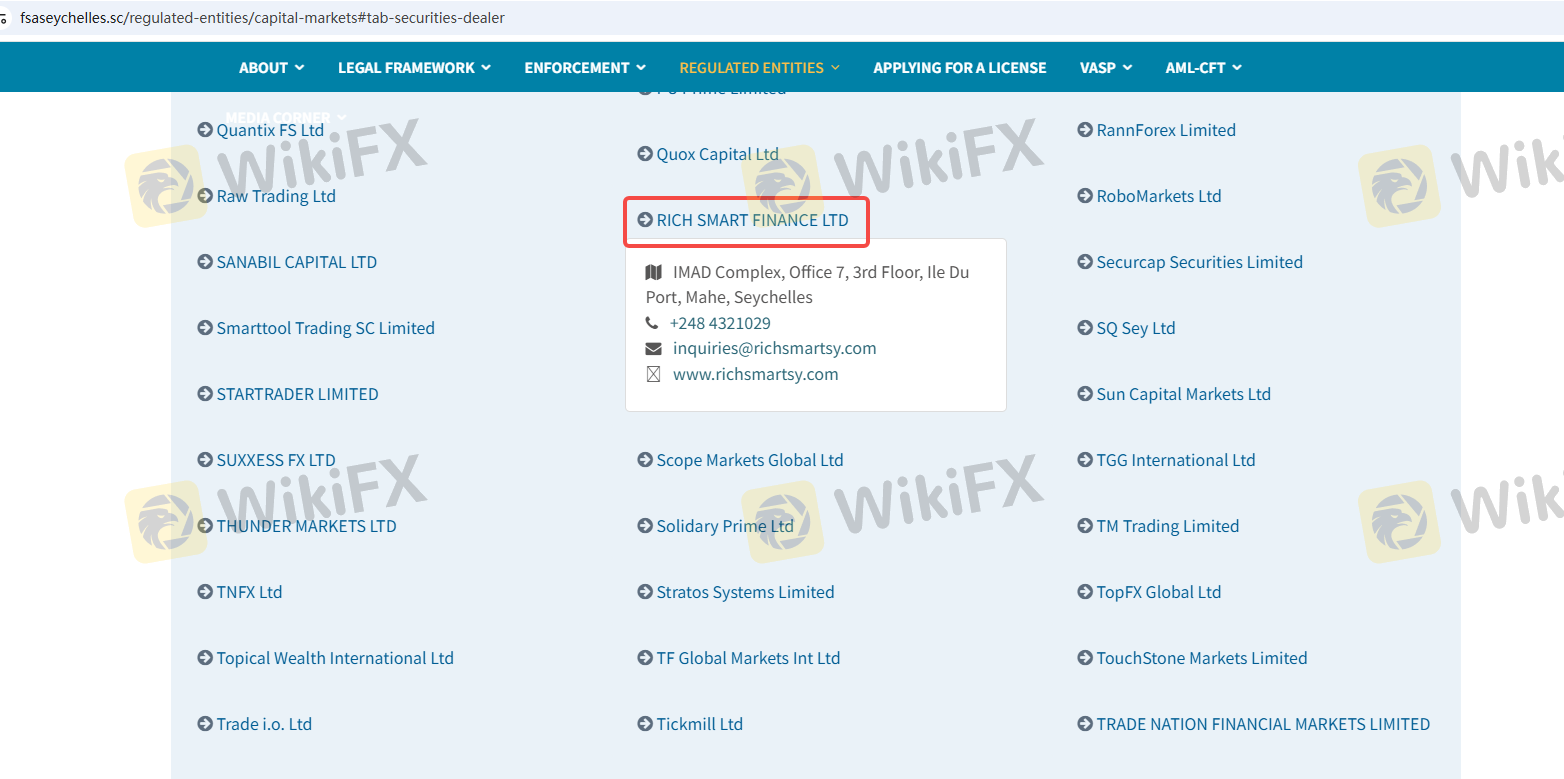The image size is (1564, 779).
Task: Click the phone icon beside +248 4321029
Action: [x=652, y=323]
